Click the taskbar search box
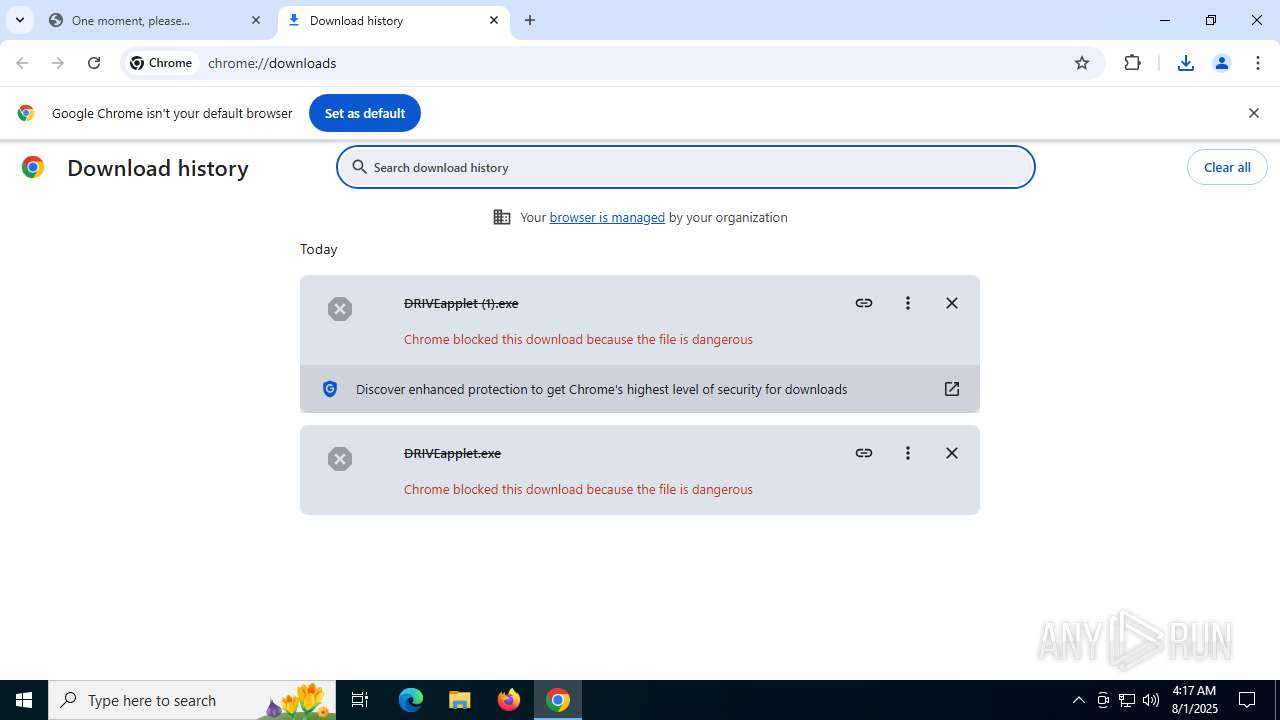Viewport: 1280px width, 720px height. pos(192,700)
